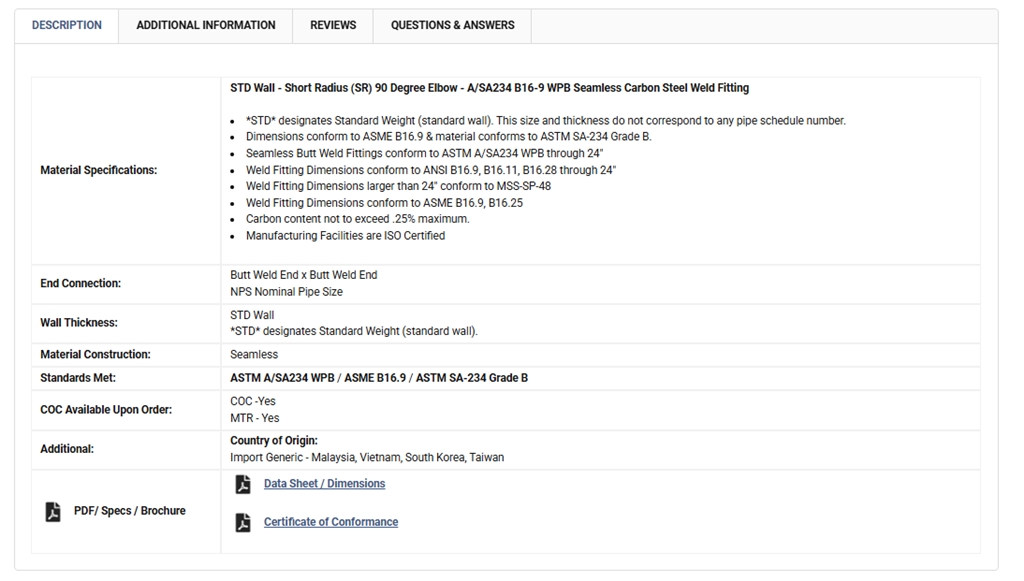Click the bold Country of Origin text

274,441
